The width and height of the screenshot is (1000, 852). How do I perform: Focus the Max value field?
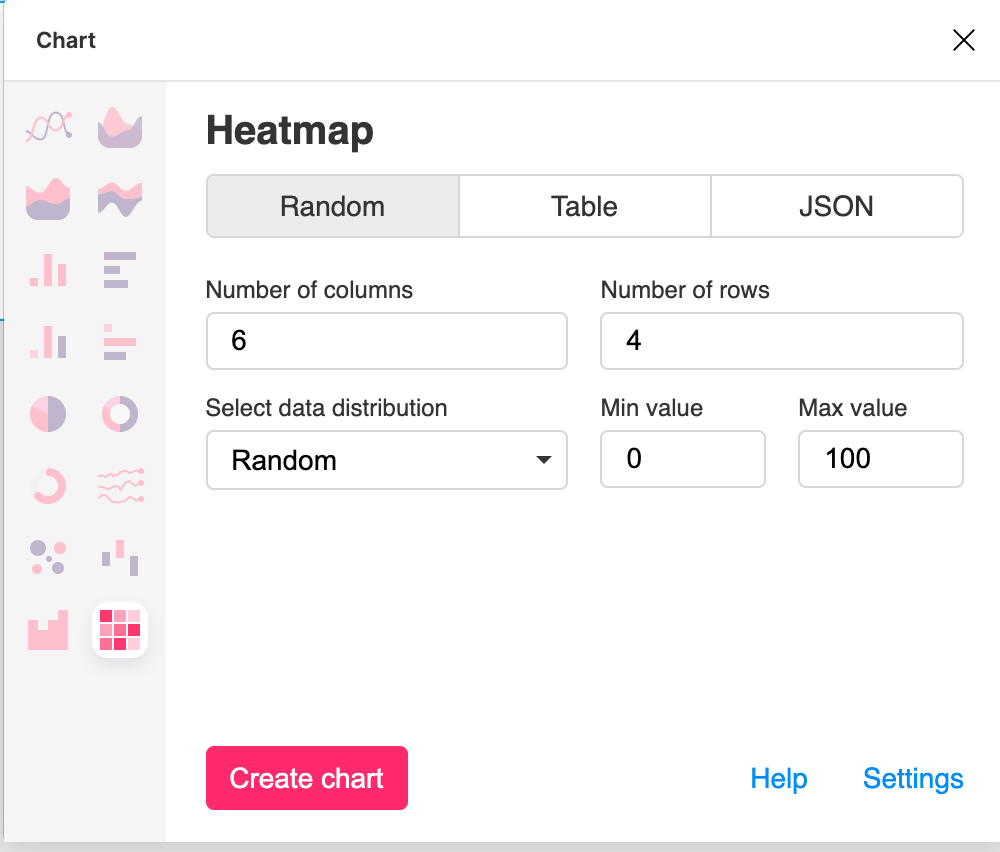point(881,459)
